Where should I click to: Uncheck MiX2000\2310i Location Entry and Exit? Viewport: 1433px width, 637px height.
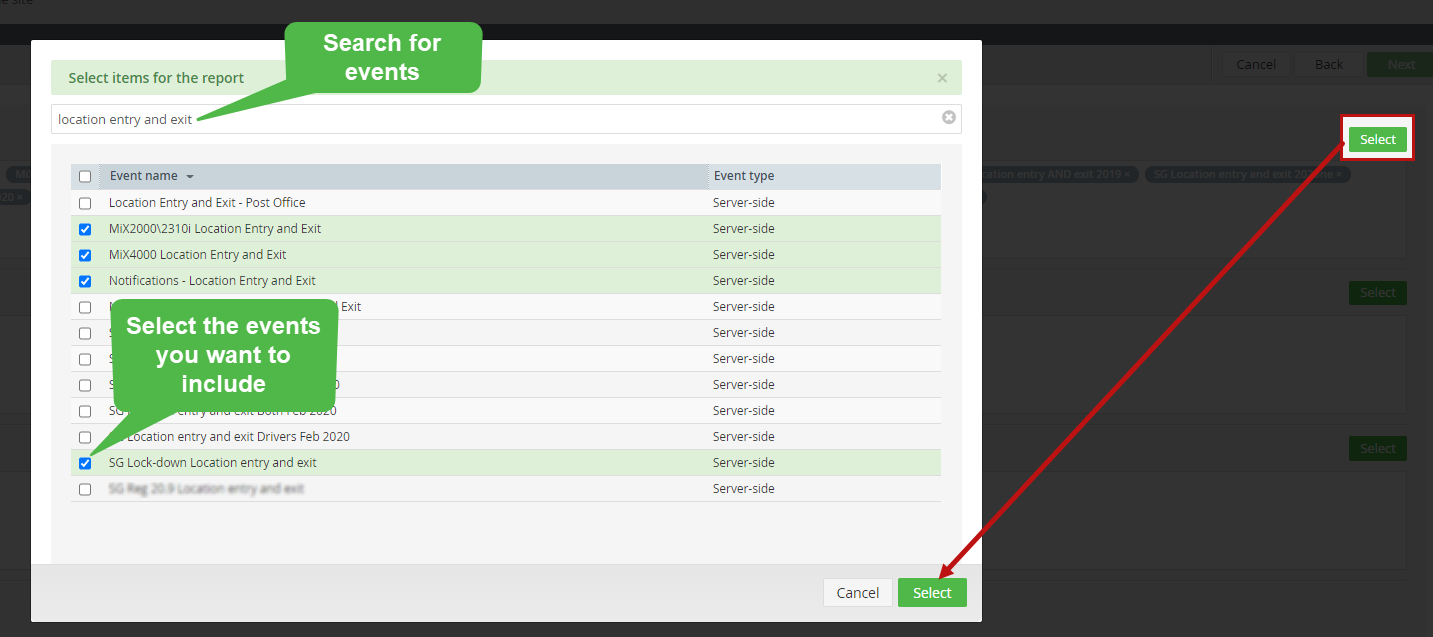(85, 229)
